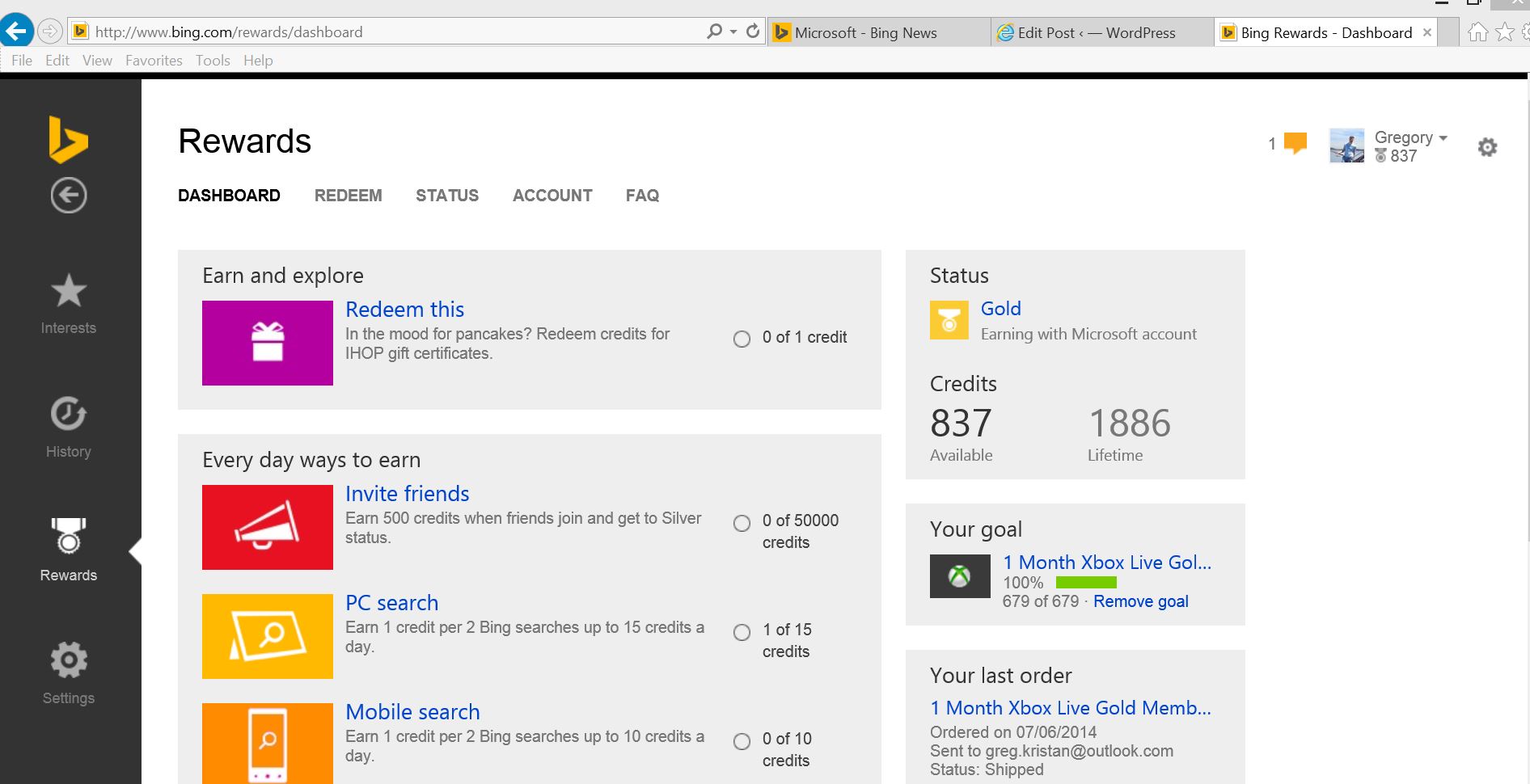This screenshot has height=784, width=1530.
Task: Expand the Gregory account dropdown arrow
Action: click(x=1443, y=138)
